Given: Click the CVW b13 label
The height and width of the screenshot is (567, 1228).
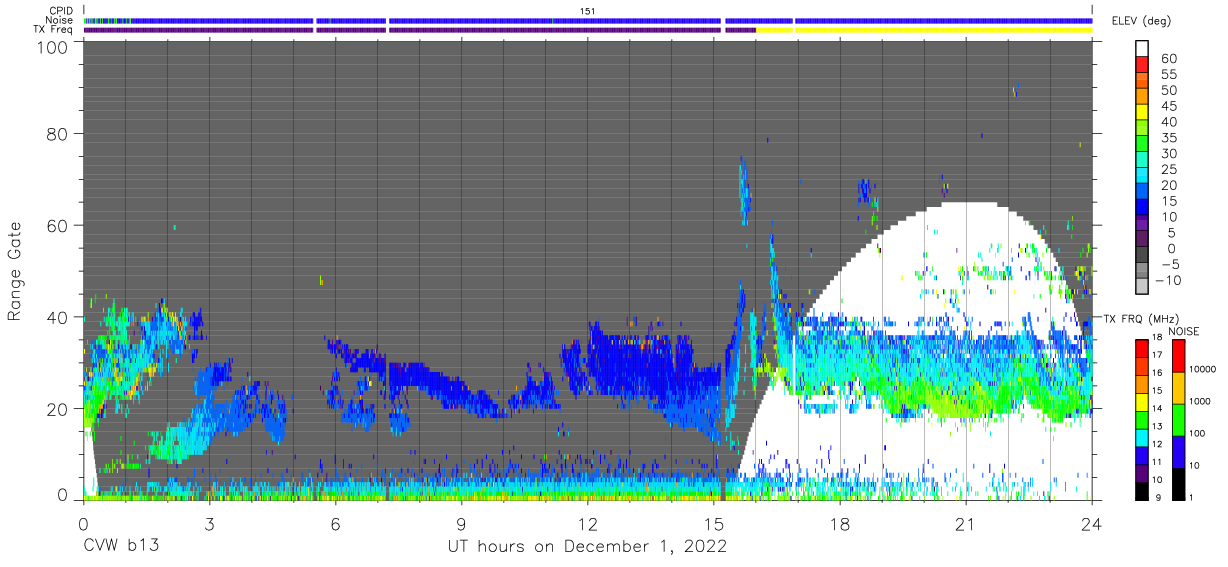Looking at the screenshot, I should coord(120,547).
